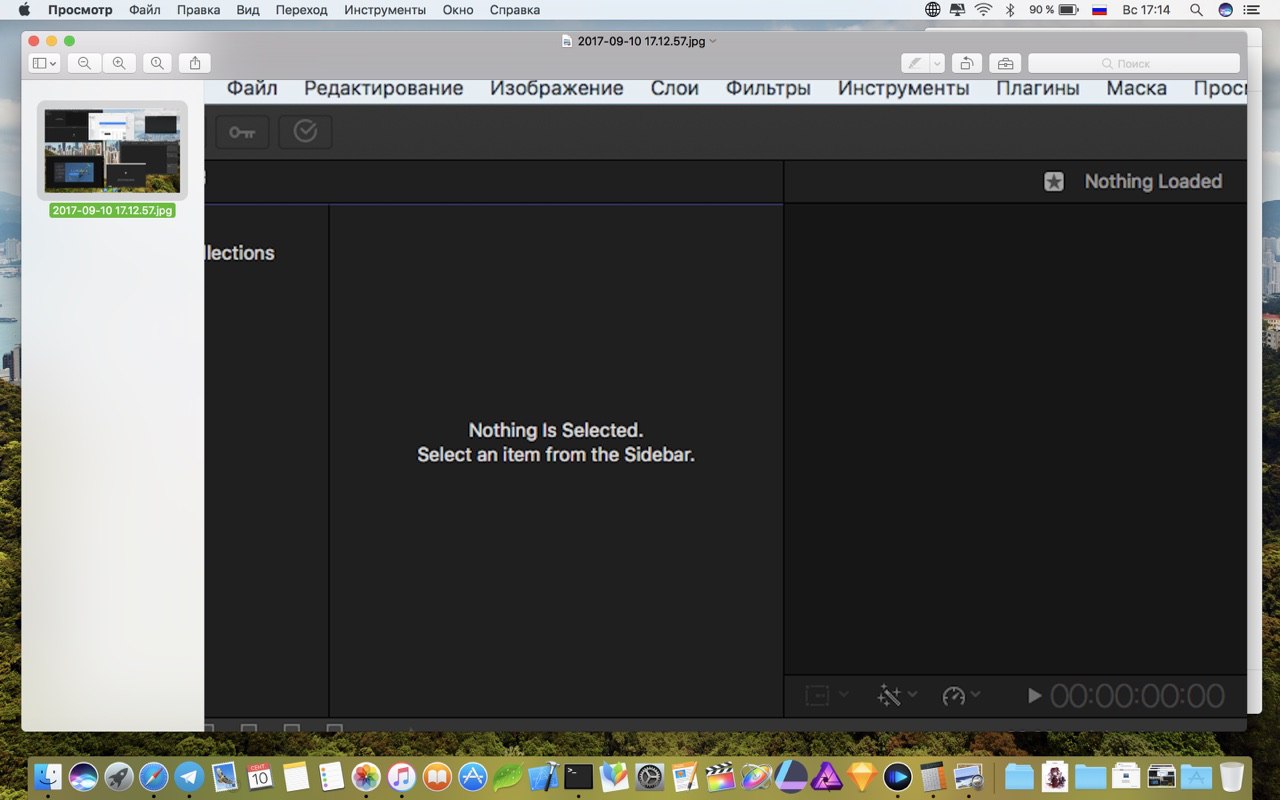Open Notes from the Dock

tap(295, 776)
